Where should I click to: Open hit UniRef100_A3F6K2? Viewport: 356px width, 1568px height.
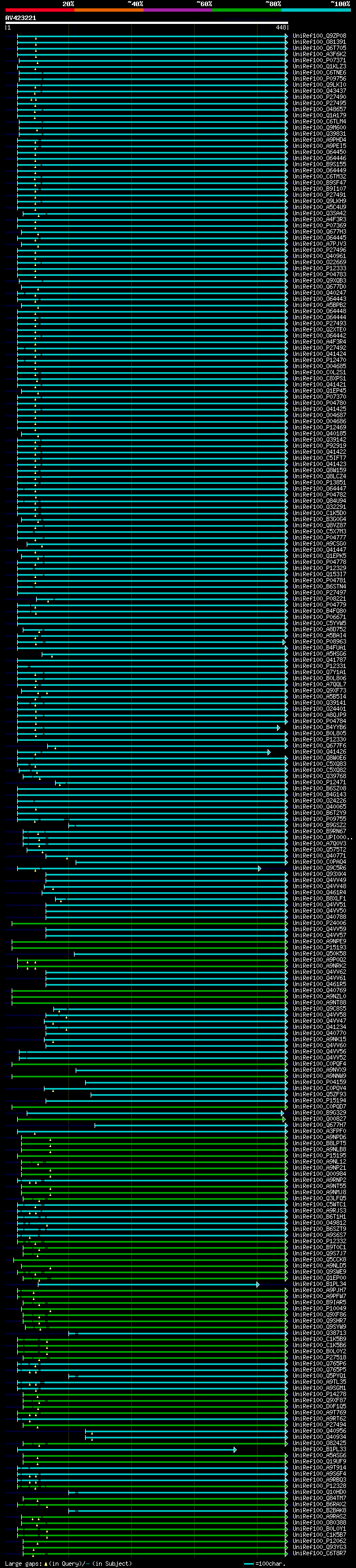319,54
